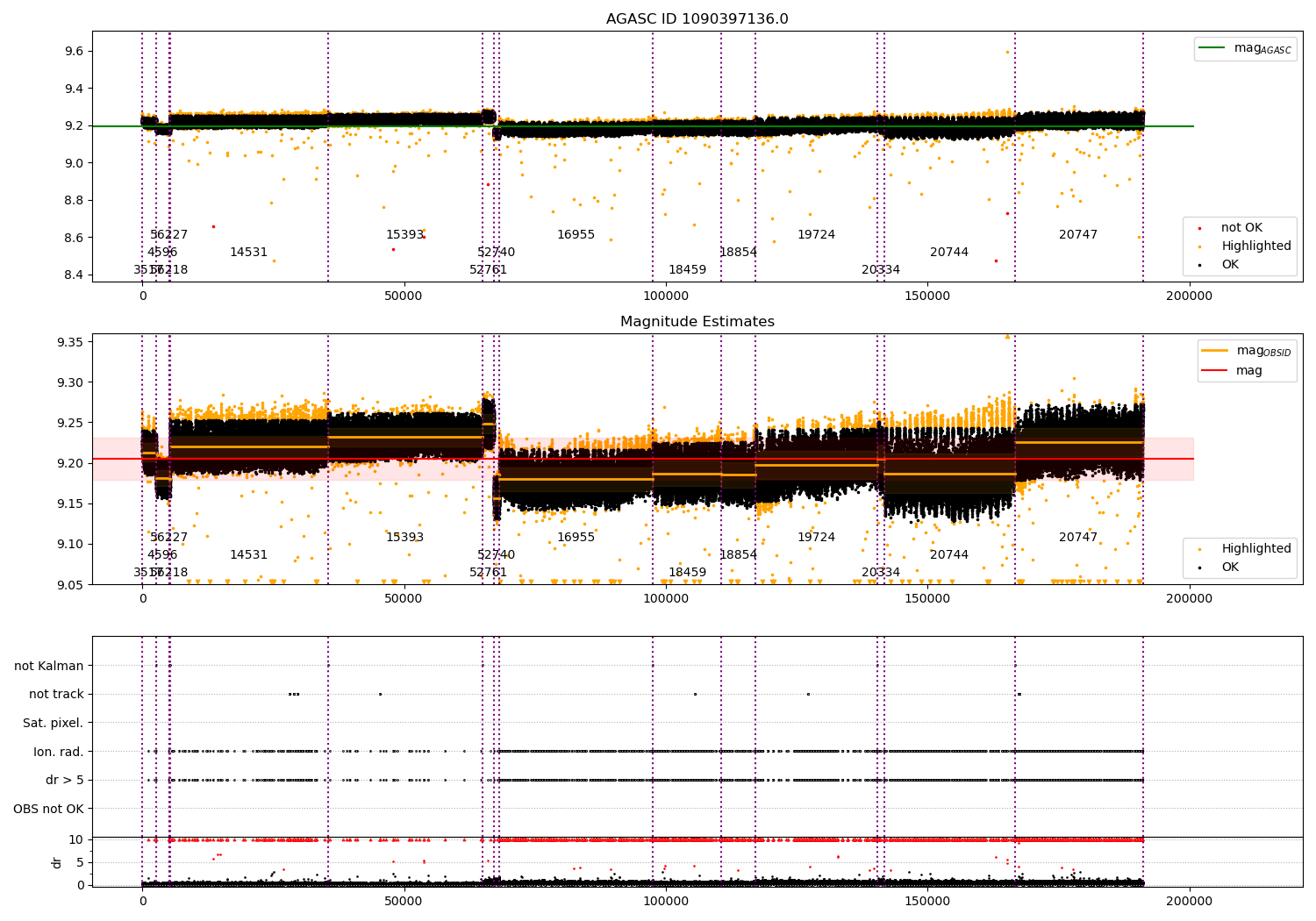The height and width of the screenshot is (921, 1316).
Task: Click OBSID label 20334 in the top plot
Action: coord(881,270)
